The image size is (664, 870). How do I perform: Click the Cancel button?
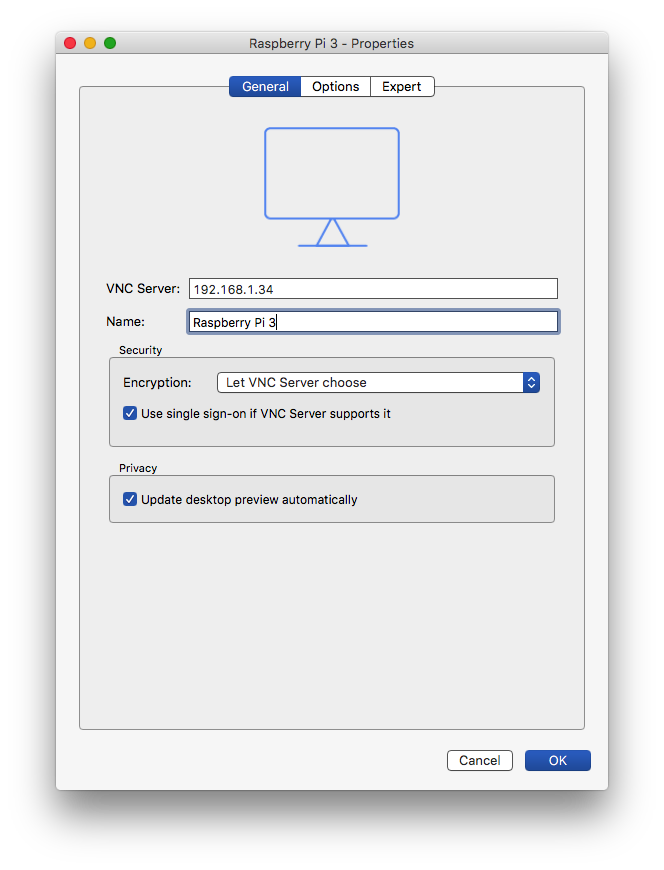tap(479, 760)
